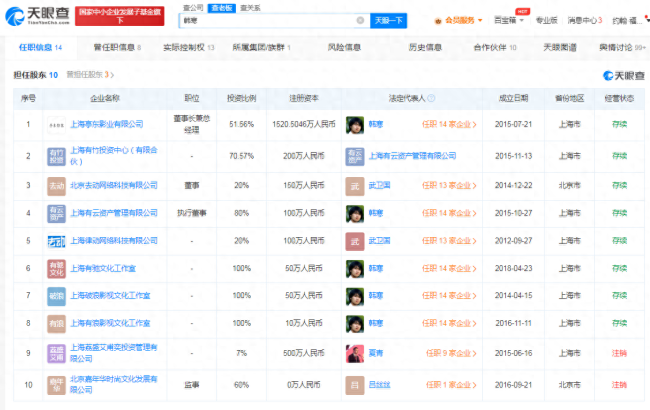Image resolution: width=650 pixels, height=410 pixels.
Task: Click the 天眼一下 search button
Action: 389,20
